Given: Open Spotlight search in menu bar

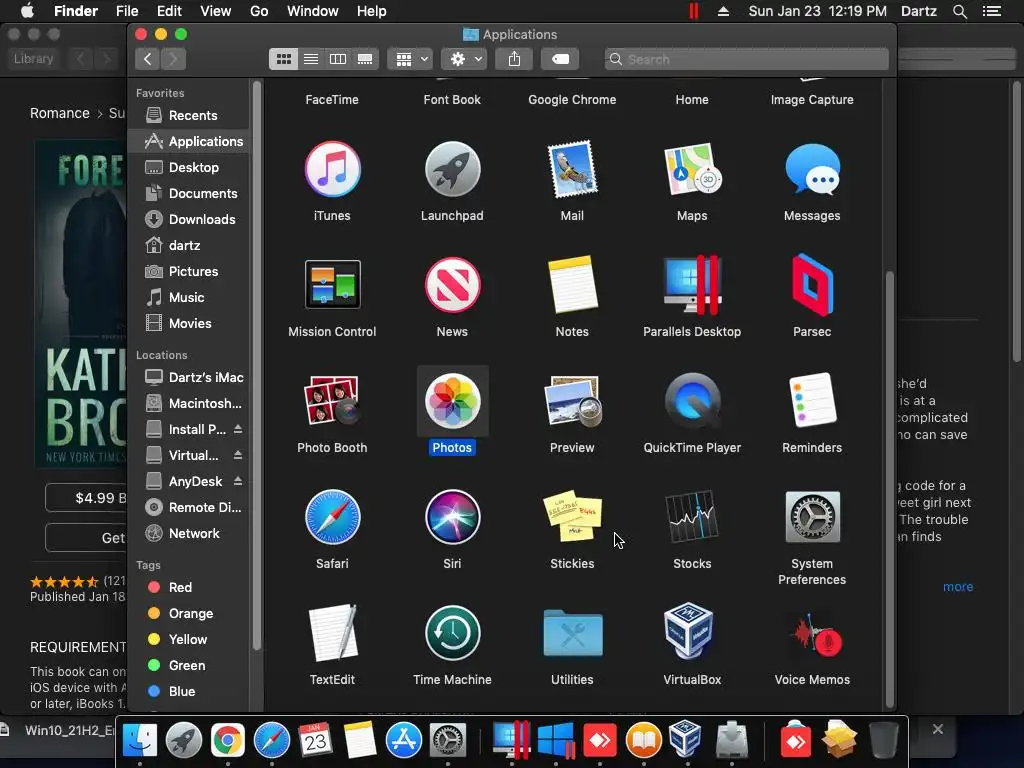Looking at the screenshot, I should click(x=959, y=11).
